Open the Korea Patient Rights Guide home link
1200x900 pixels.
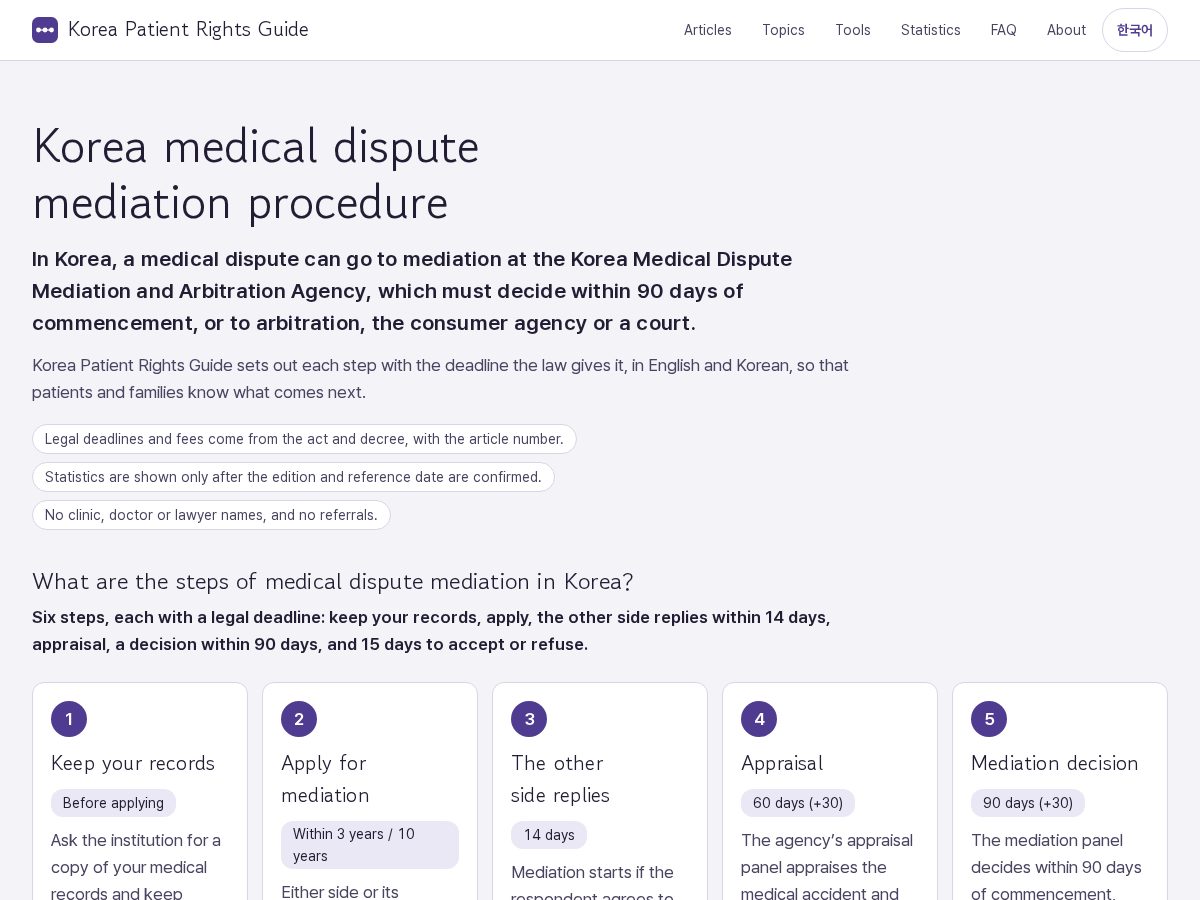point(170,30)
